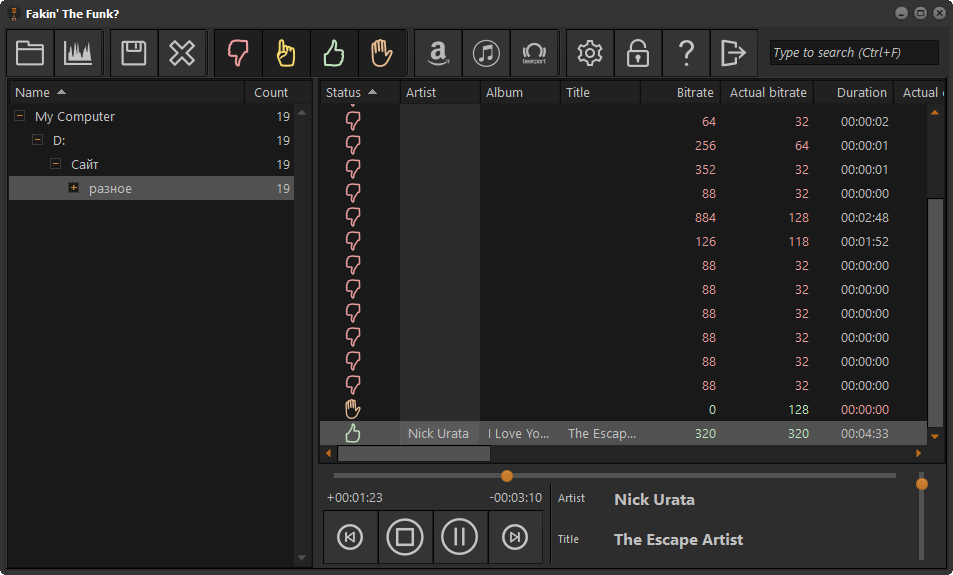
Task: Click horizontal scrollbar thumb of file list
Action: click(x=414, y=453)
